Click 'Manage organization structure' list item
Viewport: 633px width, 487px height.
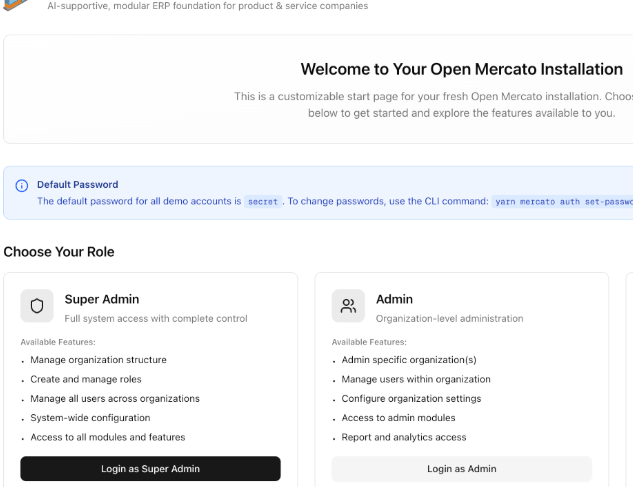98,360
